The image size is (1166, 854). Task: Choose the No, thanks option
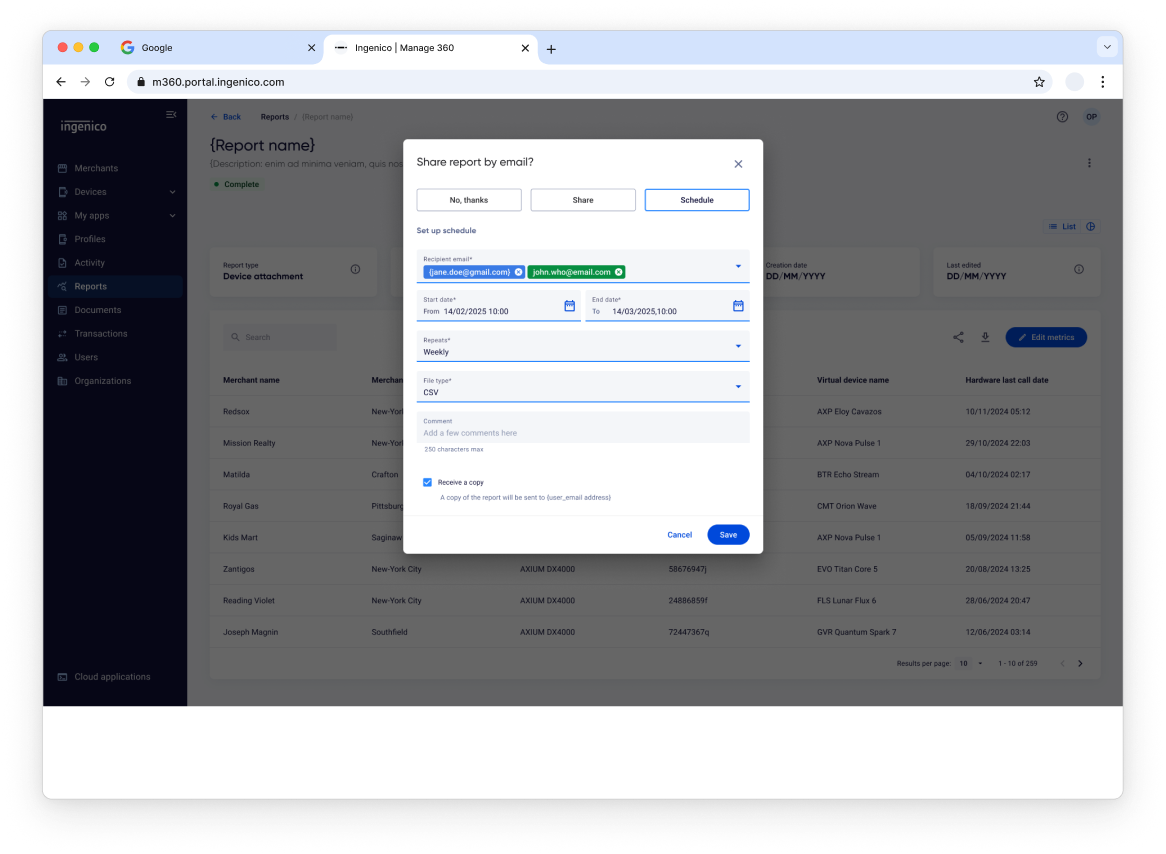pos(469,200)
